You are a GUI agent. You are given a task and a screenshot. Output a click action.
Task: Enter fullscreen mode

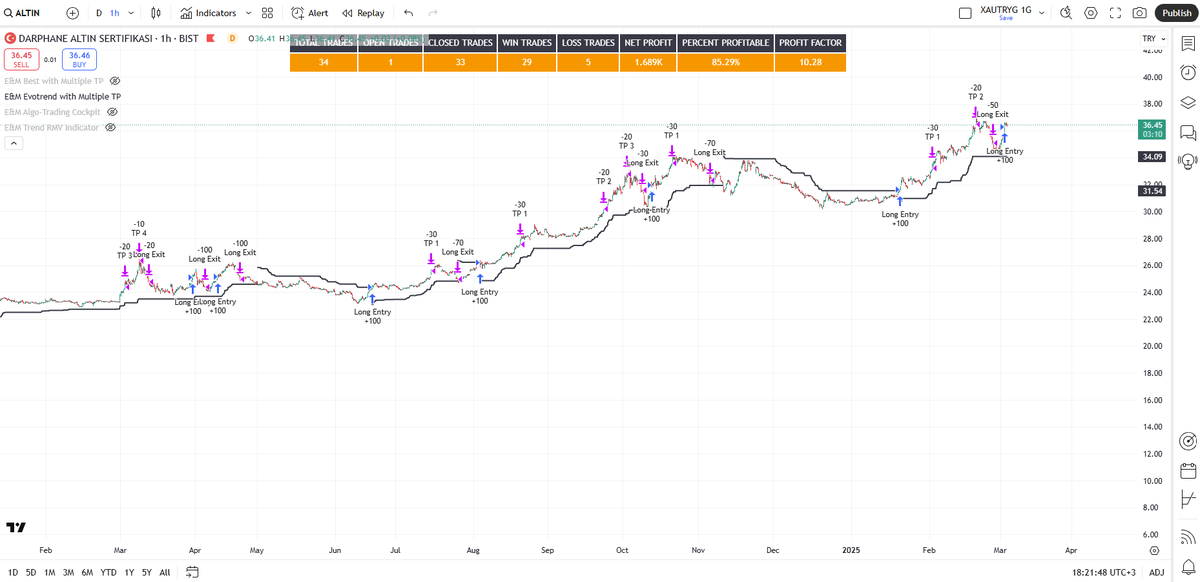click(x=1115, y=13)
